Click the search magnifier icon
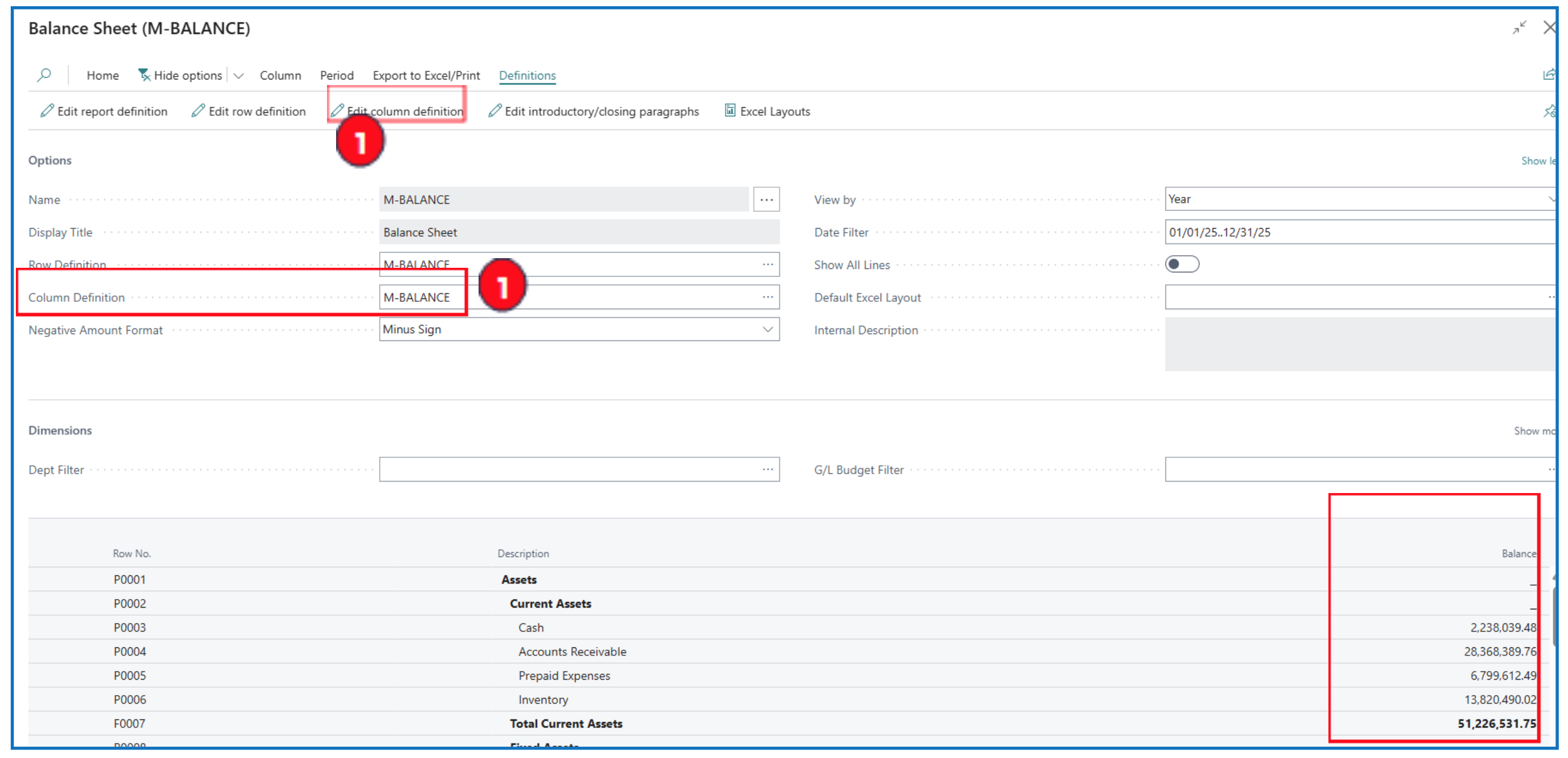This screenshot has width=1568, height=758. [x=44, y=75]
